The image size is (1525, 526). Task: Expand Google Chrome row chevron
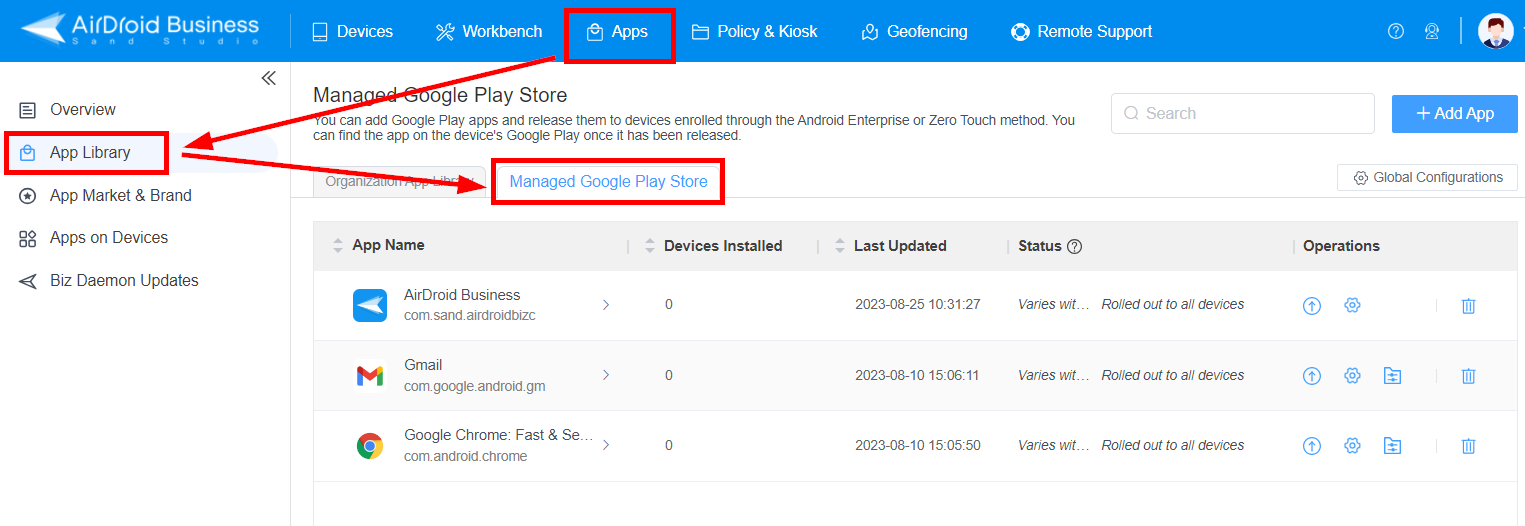coord(606,445)
